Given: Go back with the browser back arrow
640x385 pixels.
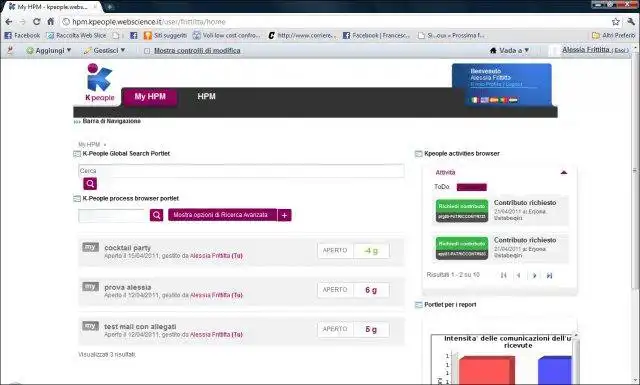Looking at the screenshot, I should (x=9, y=22).
